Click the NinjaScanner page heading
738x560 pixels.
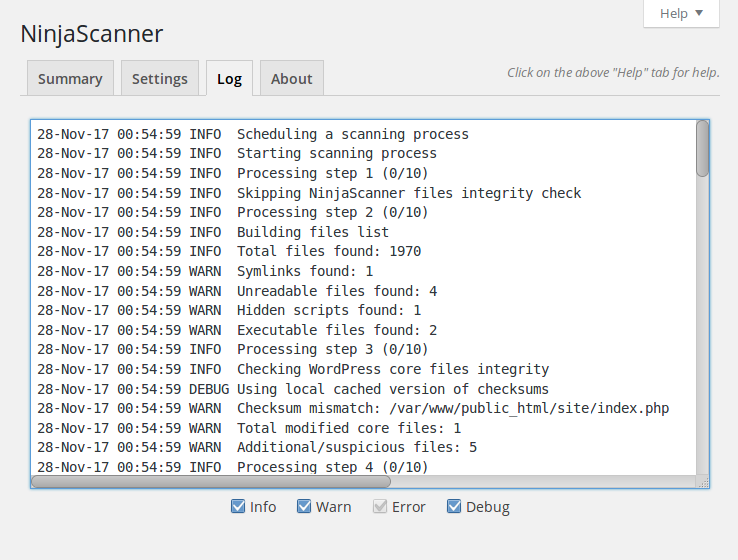[92, 34]
